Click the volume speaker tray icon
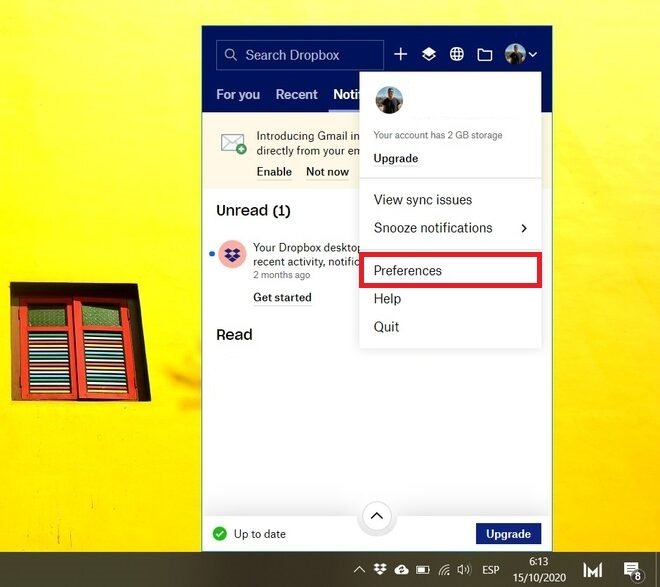 (464, 570)
